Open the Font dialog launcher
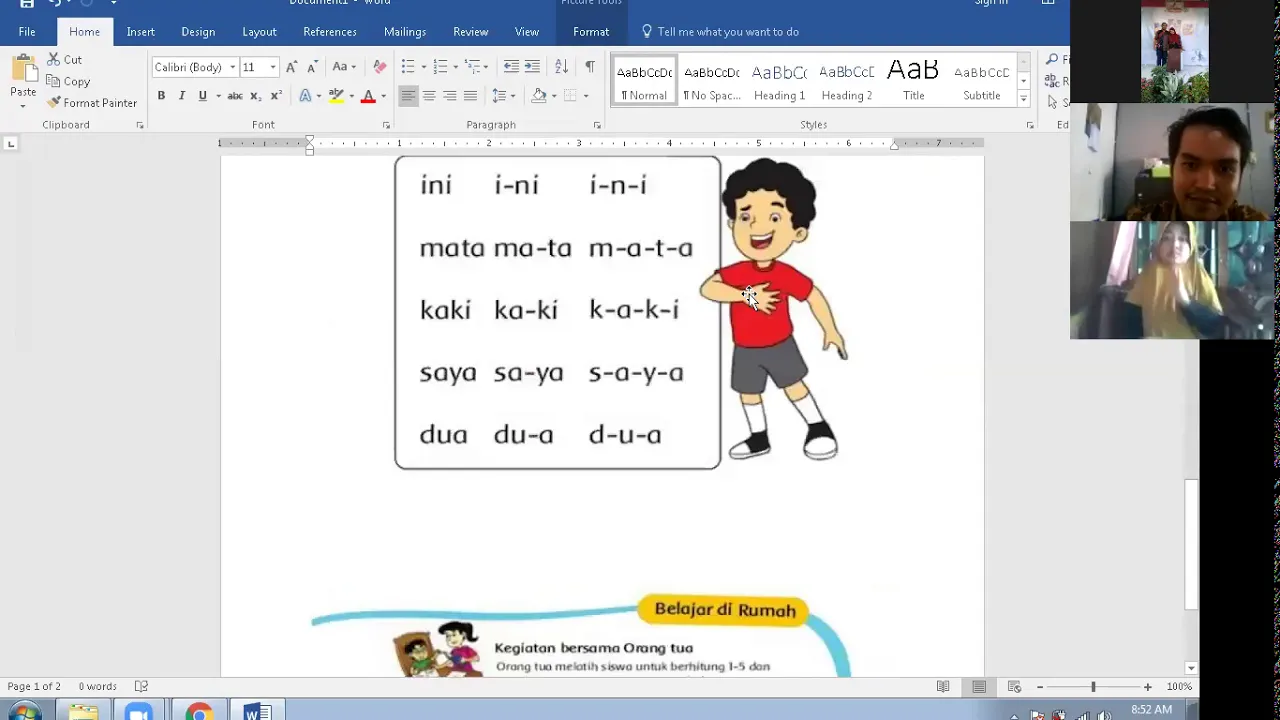Viewport: 1280px width, 720px height. pyautogui.click(x=386, y=125)
